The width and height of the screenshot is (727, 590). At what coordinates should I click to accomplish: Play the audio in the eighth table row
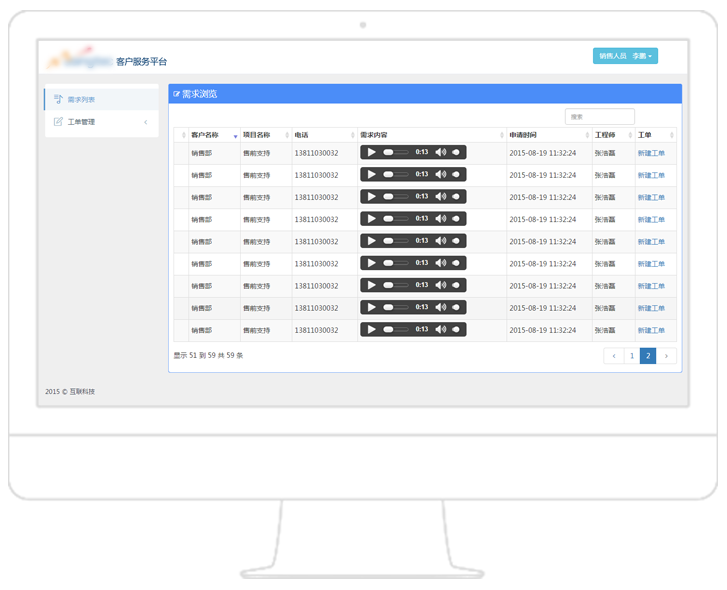[x=371, y=307]
